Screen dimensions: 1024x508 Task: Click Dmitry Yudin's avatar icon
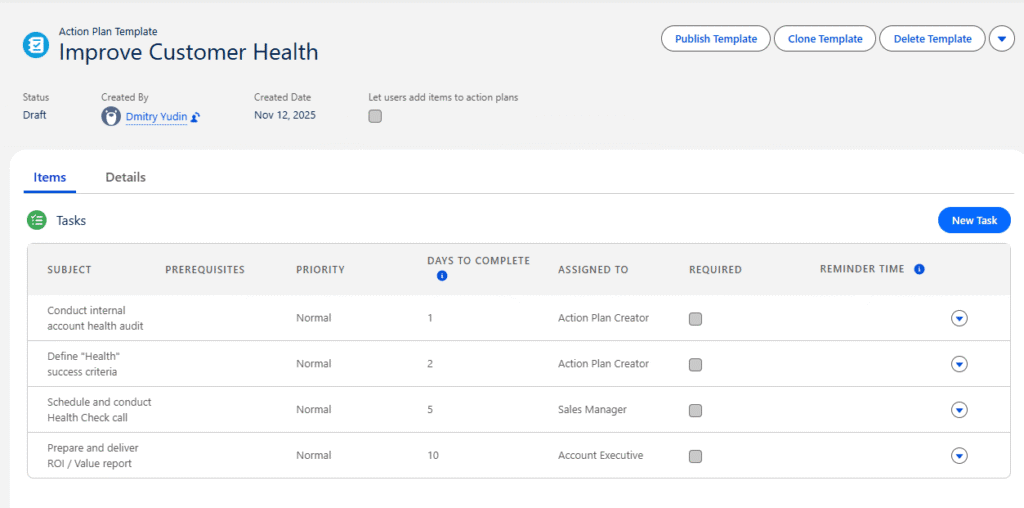[111, 116]
